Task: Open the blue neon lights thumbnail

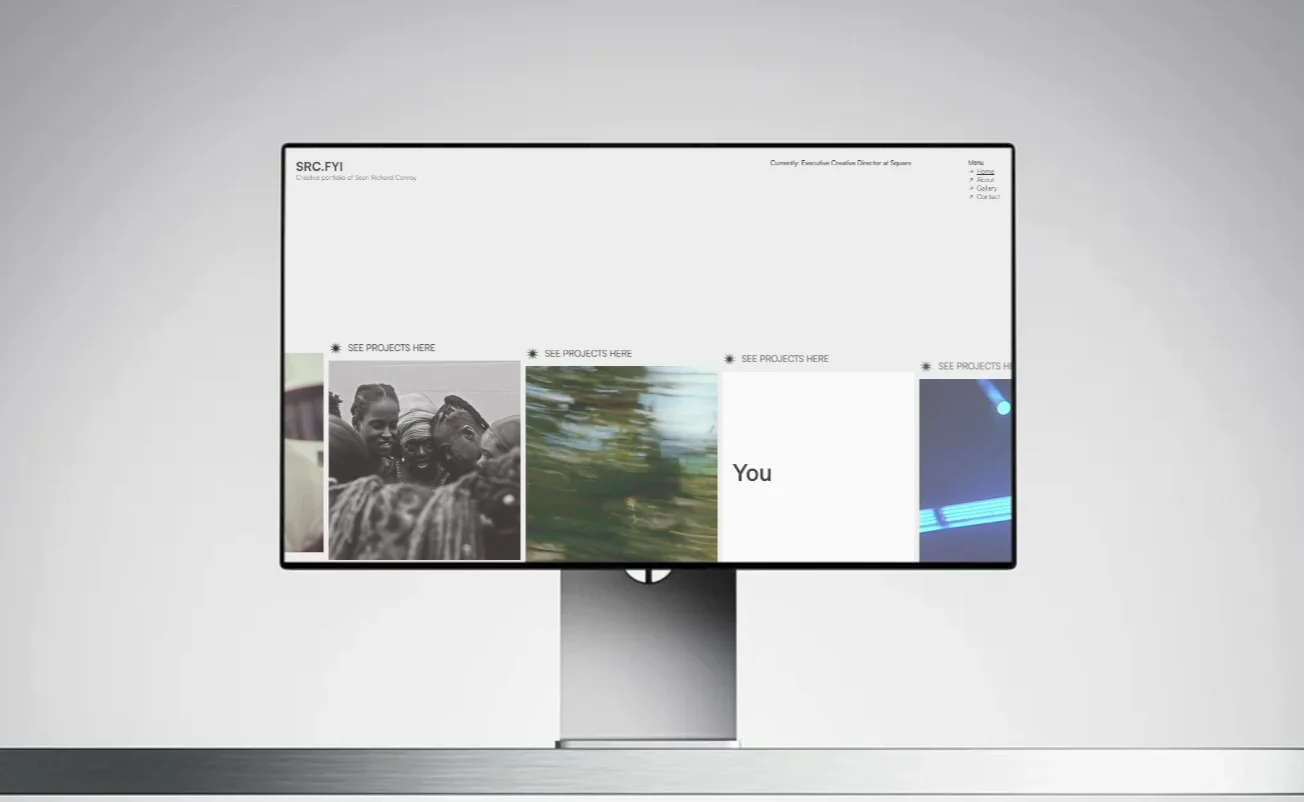Action: [x=966, y=471]
